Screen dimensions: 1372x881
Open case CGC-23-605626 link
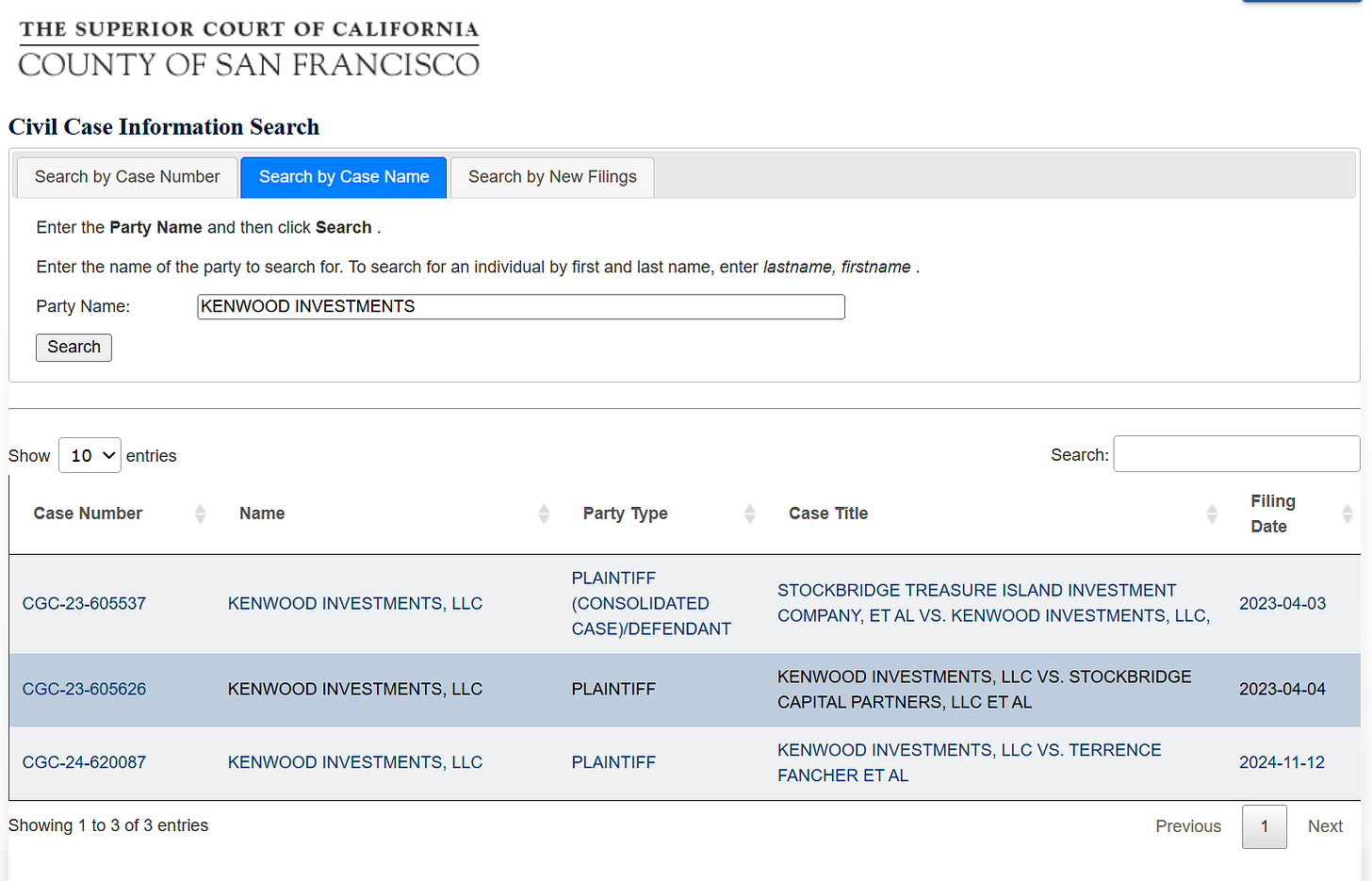point(84,690)
